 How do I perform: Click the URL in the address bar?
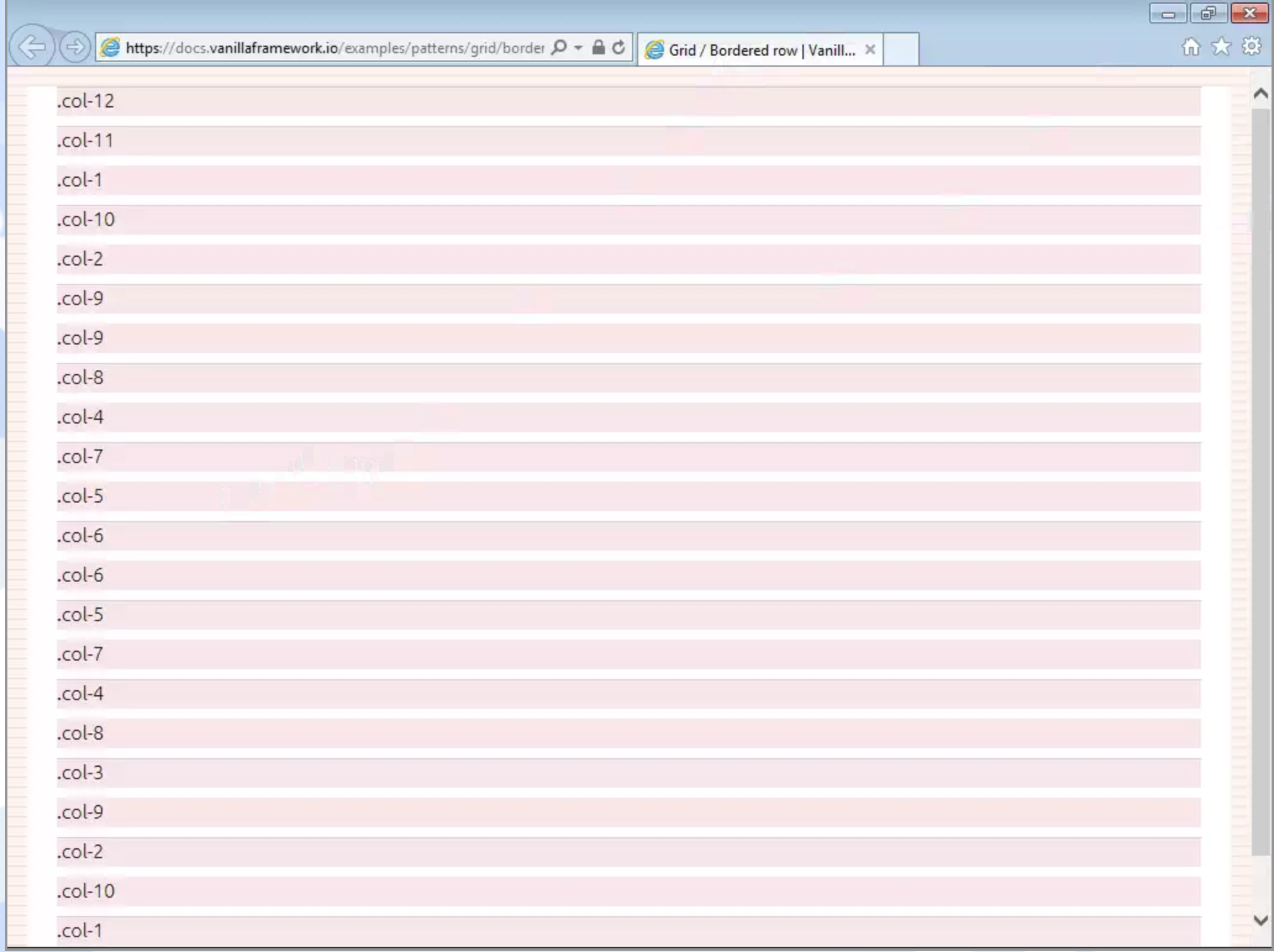[x=333, y=46]
